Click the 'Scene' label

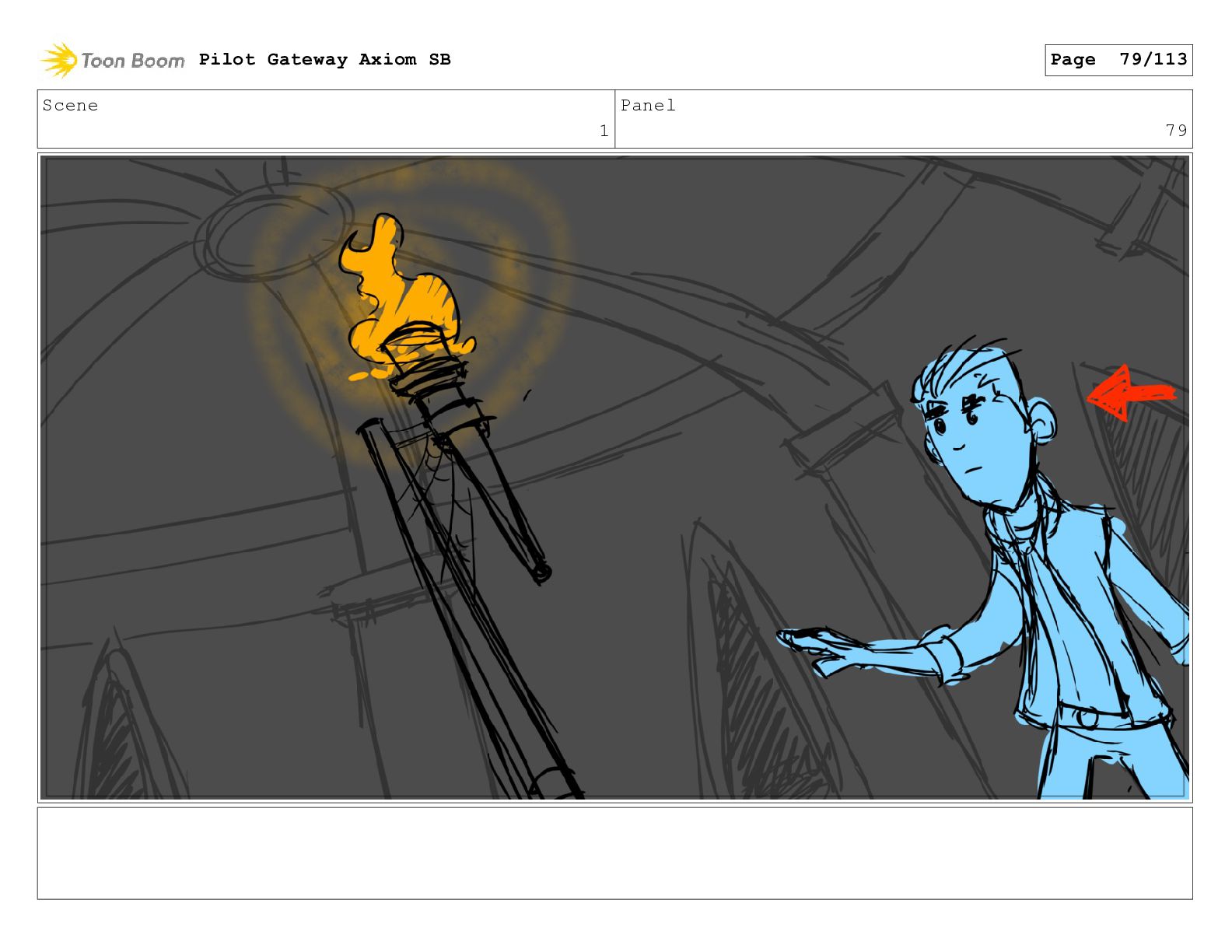70,105
